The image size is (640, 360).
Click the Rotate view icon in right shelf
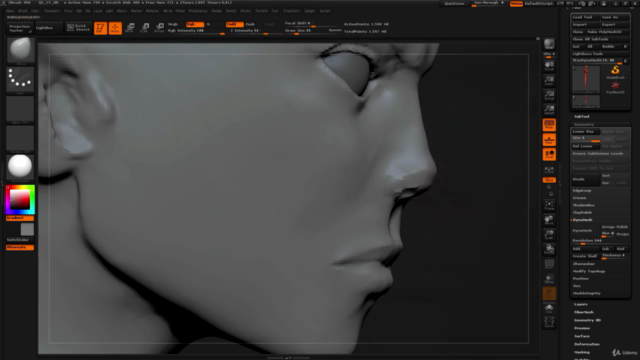coord(549,249)
